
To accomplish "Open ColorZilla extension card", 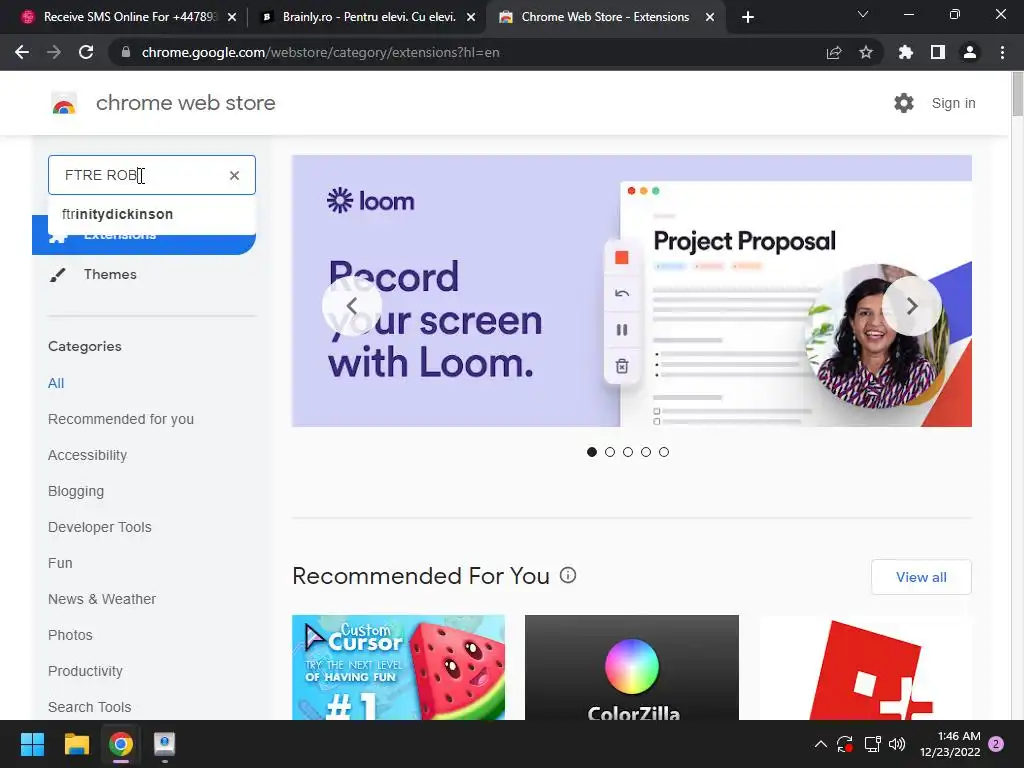I will pos(632,667).
